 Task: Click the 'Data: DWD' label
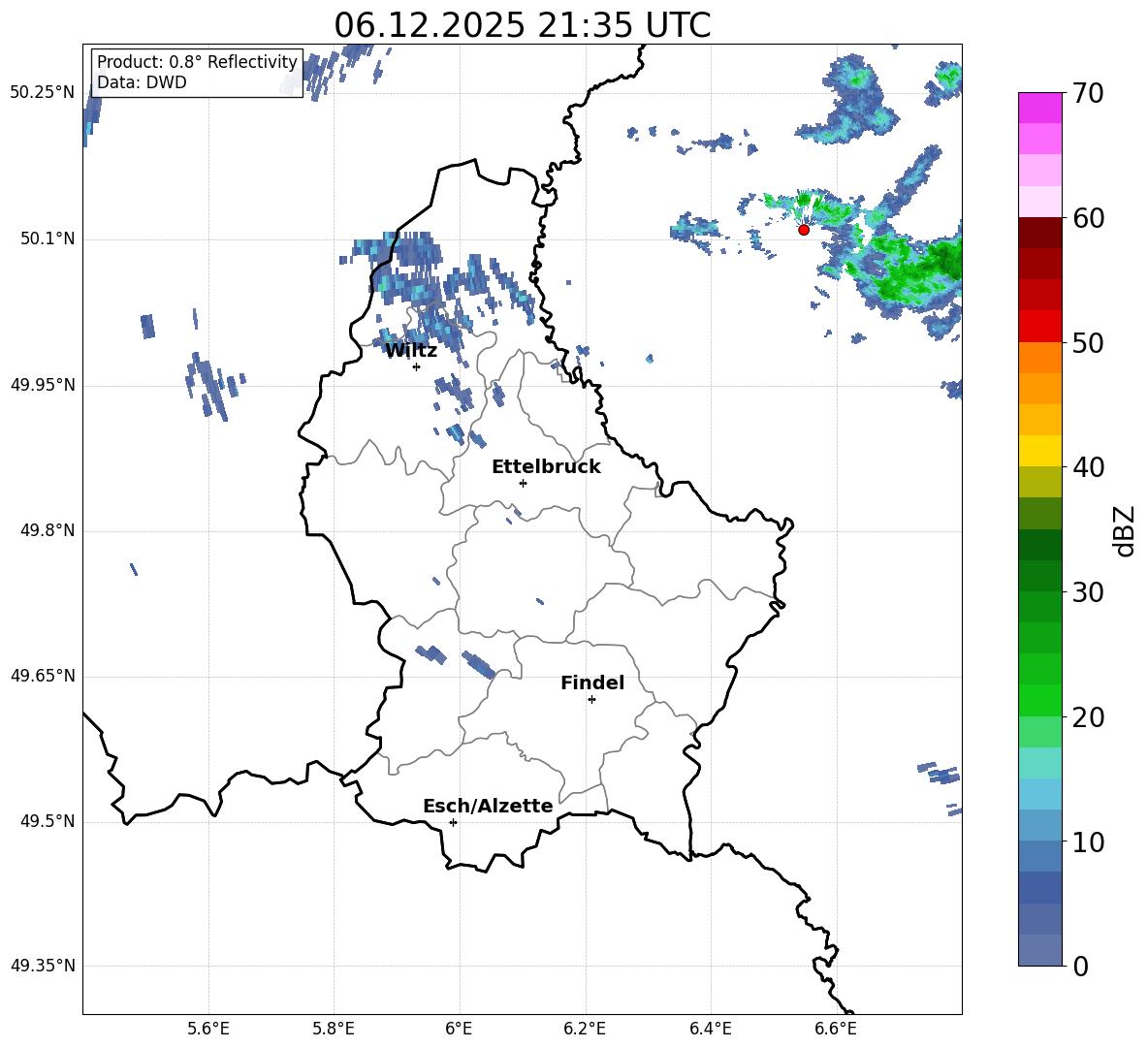pos(142,82)
